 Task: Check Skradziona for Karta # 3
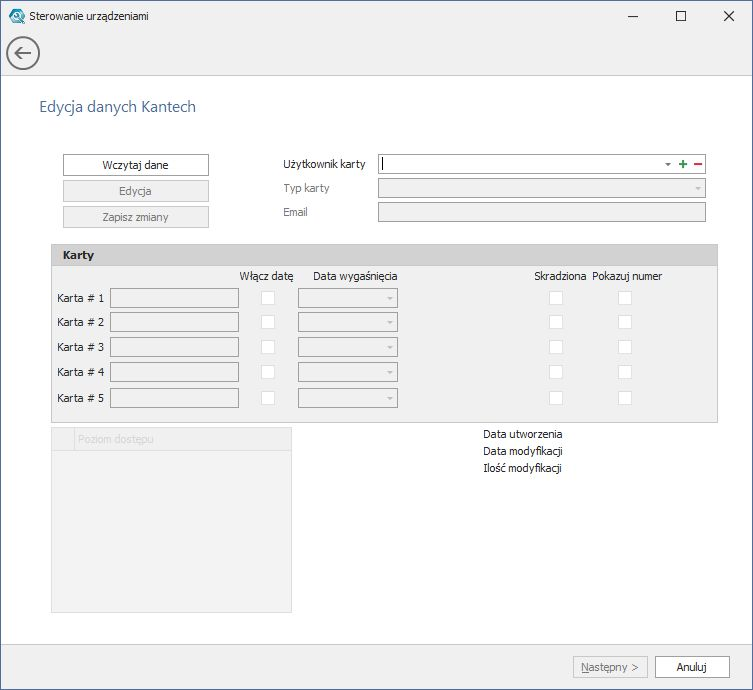pyautogui.click(x=556, y=347)
